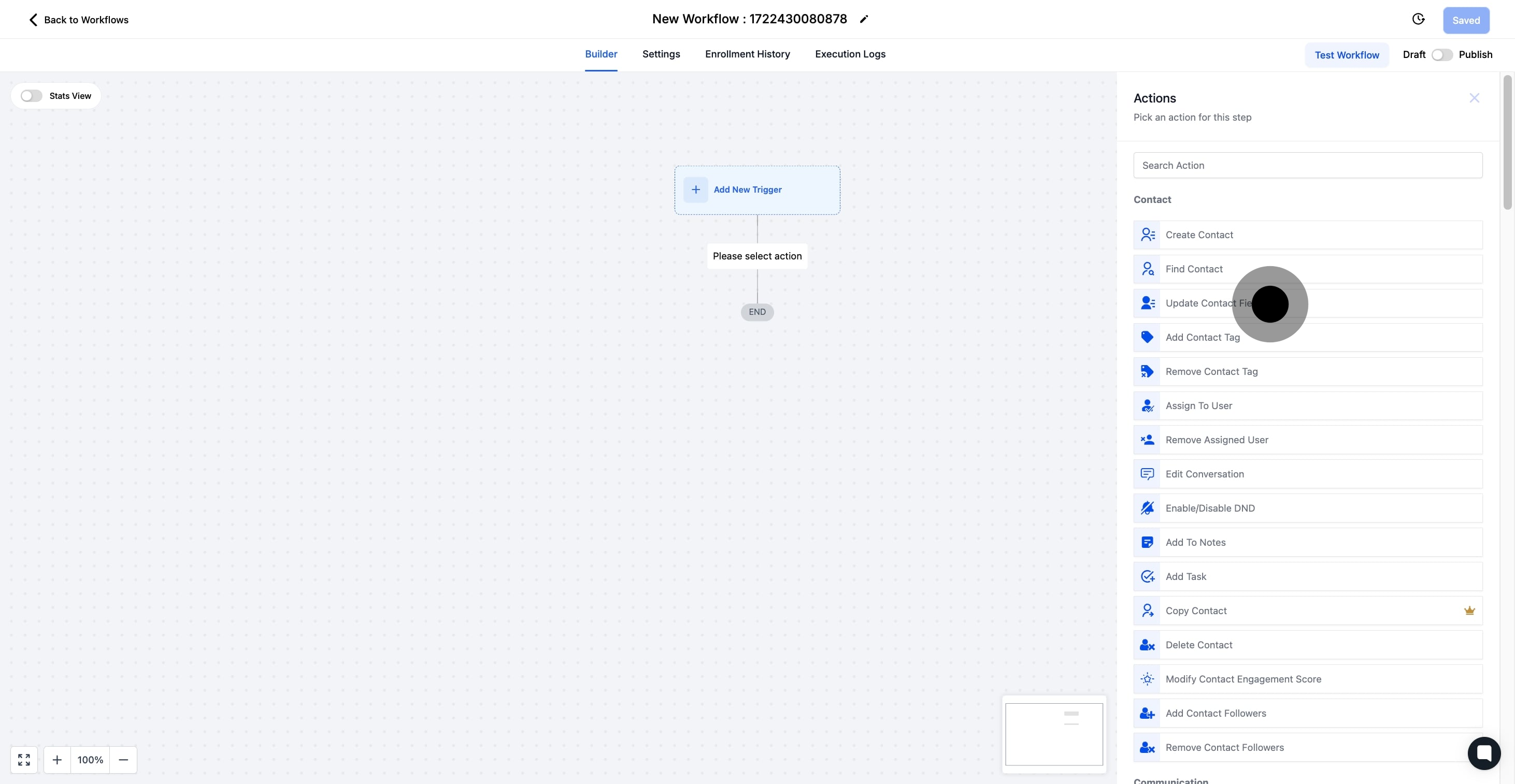
Task: Click inside the Search Action field
Action: (1307, 165)
